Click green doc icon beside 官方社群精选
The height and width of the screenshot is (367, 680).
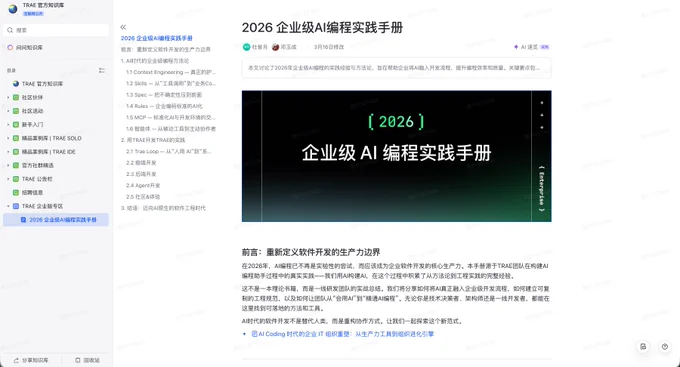point(16,165)
